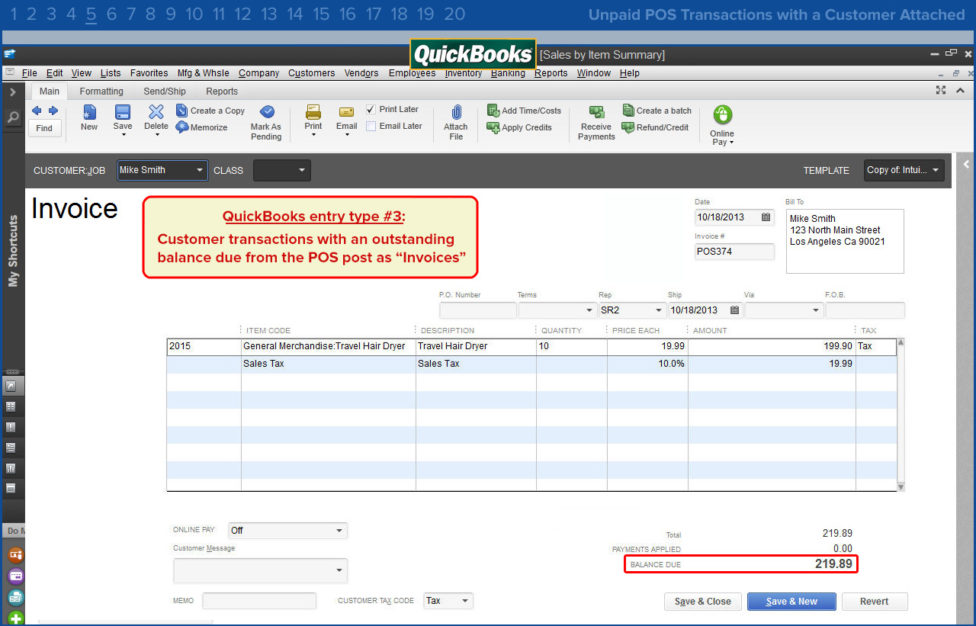Open the Reports menu in menu bar

[550, 73]
